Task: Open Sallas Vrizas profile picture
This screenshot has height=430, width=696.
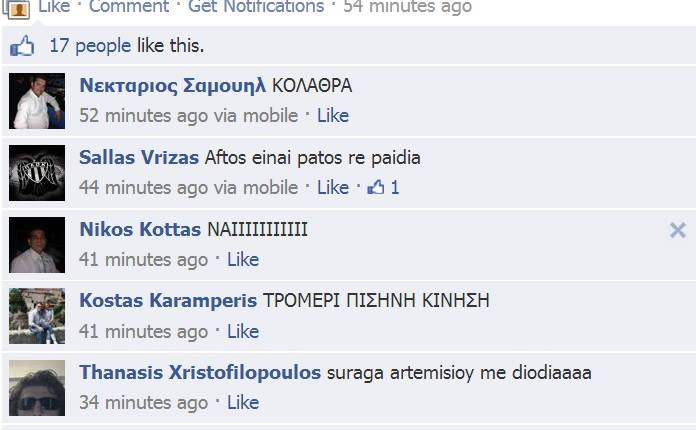Action: pyautogui.click(x=37, y=173)
